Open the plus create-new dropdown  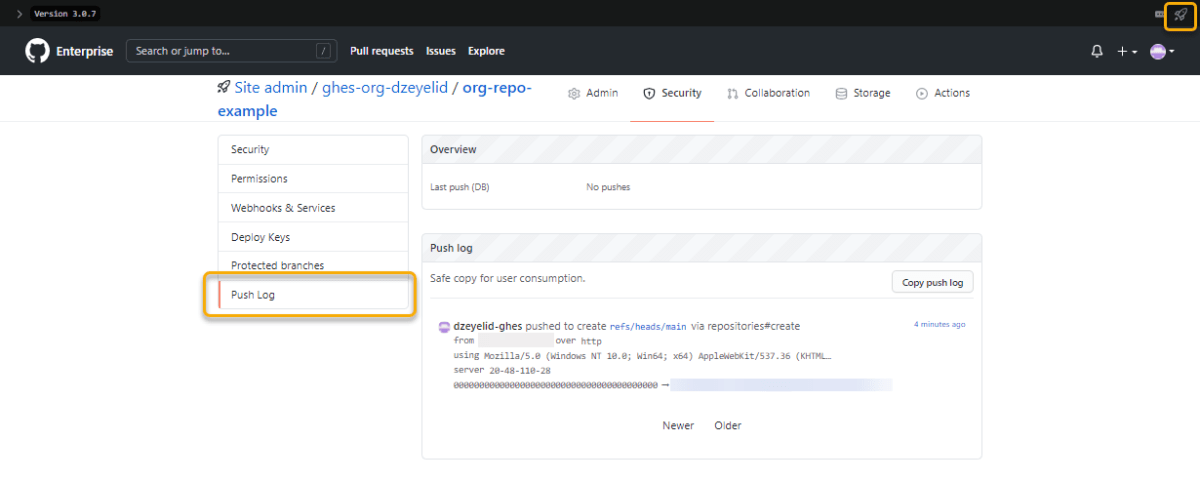(1127, 51)
